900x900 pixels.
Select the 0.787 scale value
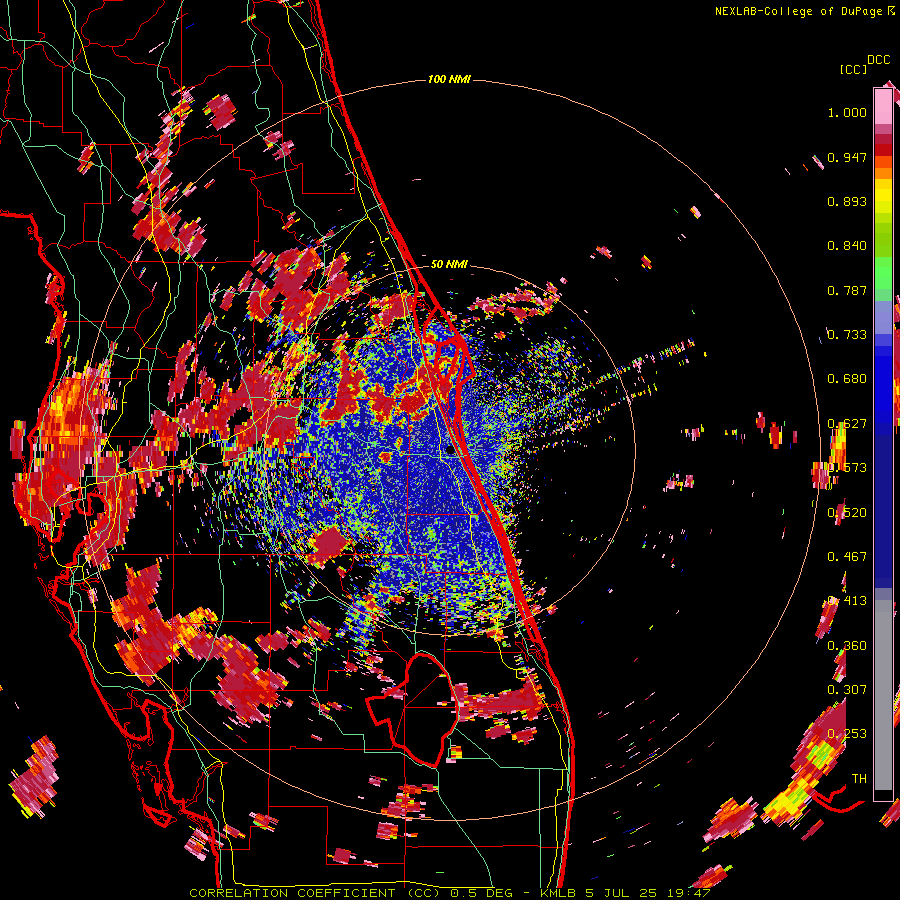pyautogui.click(x=847, y=290)
